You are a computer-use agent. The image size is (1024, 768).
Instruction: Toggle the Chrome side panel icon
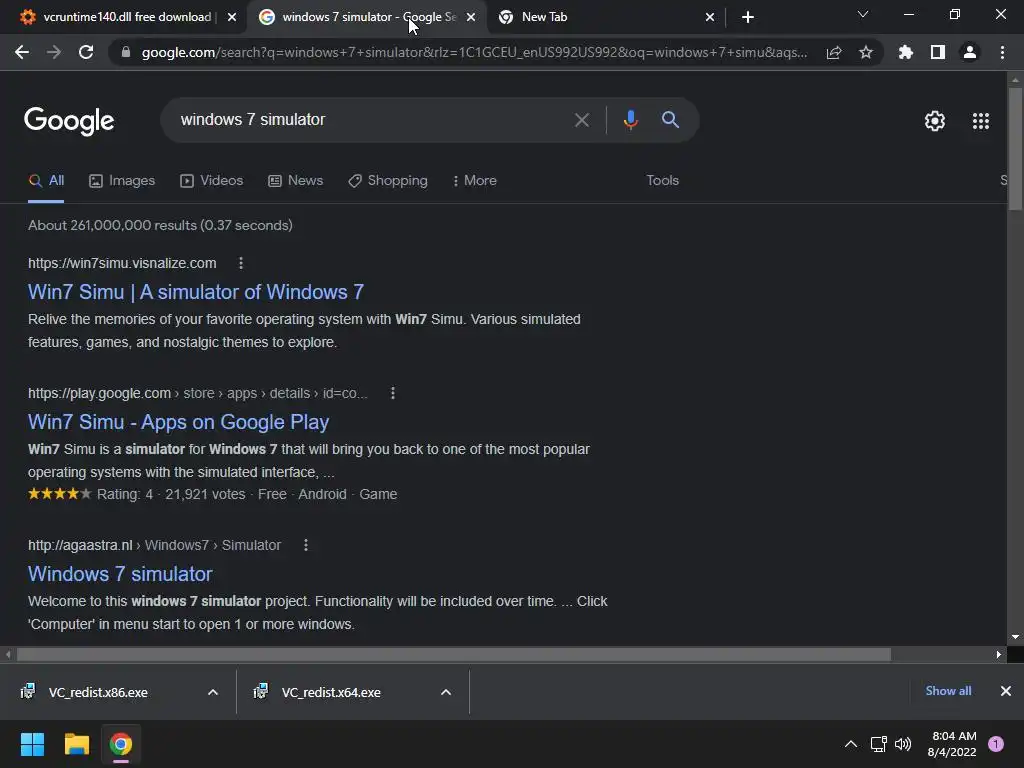[x=938, y=52]
